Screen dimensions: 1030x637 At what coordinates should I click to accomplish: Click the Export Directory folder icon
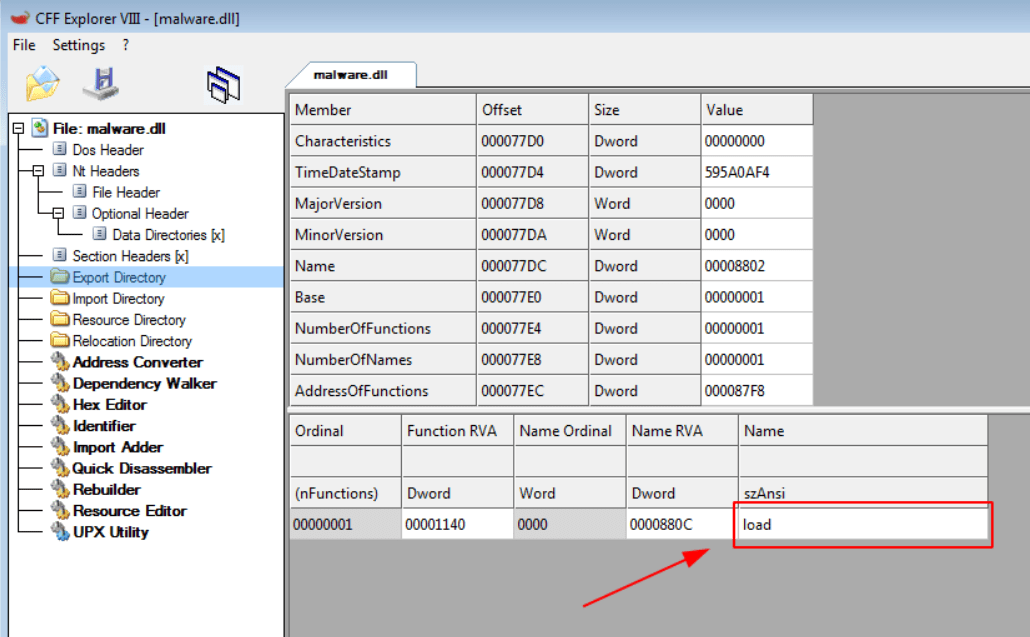coord(60,276)
